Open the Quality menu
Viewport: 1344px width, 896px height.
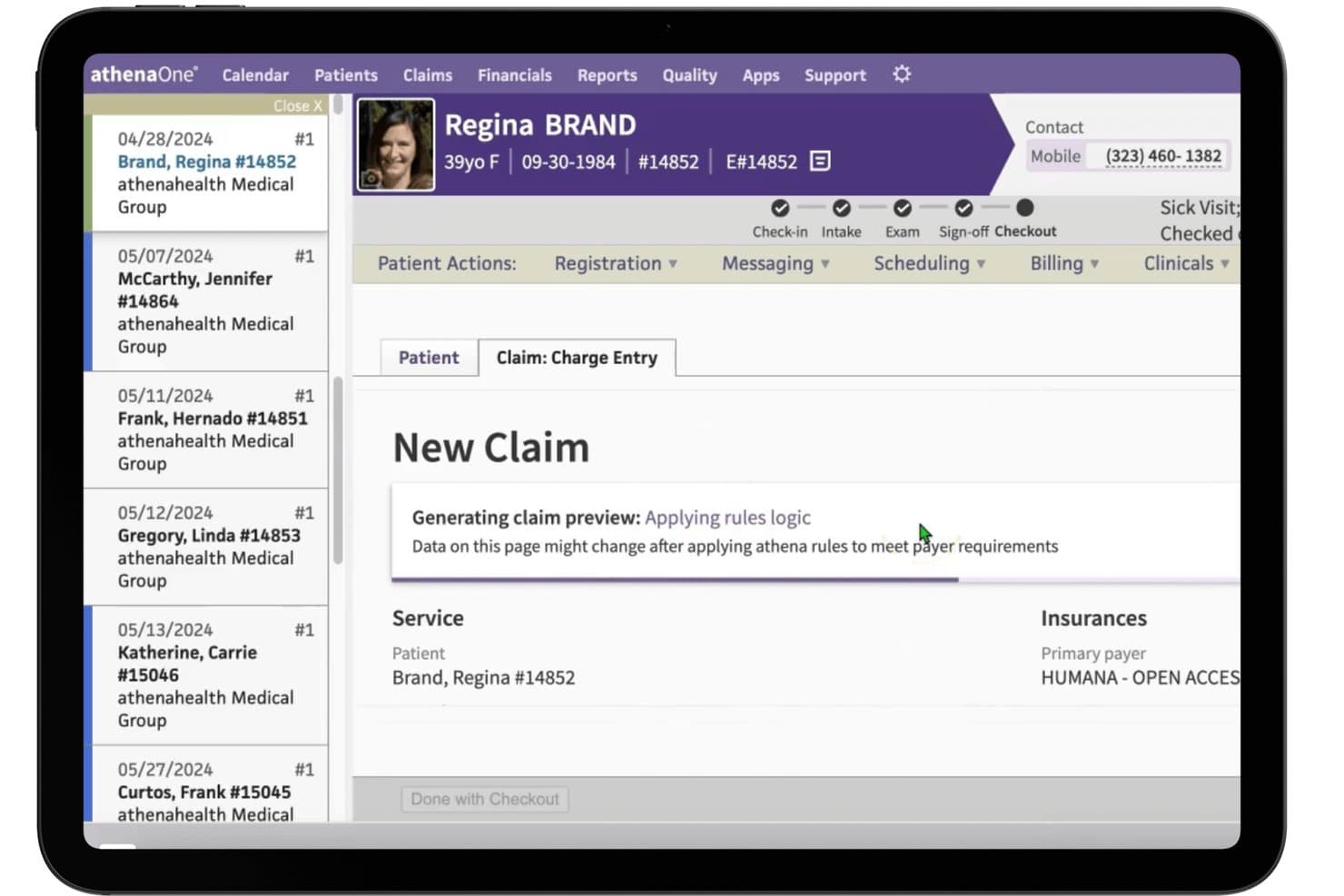pos(689,75)
